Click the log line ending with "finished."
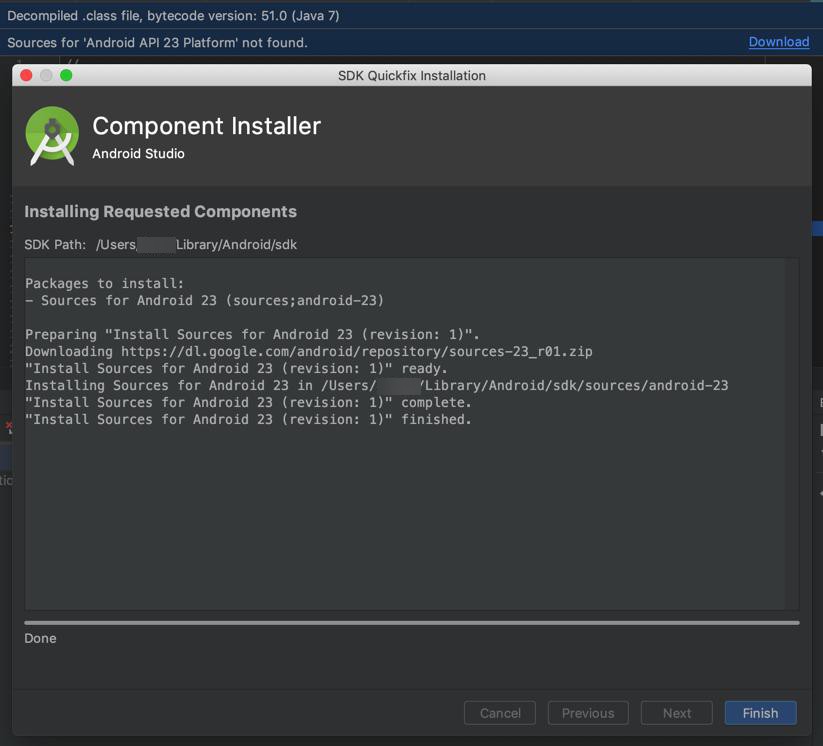 coord(248,419)
